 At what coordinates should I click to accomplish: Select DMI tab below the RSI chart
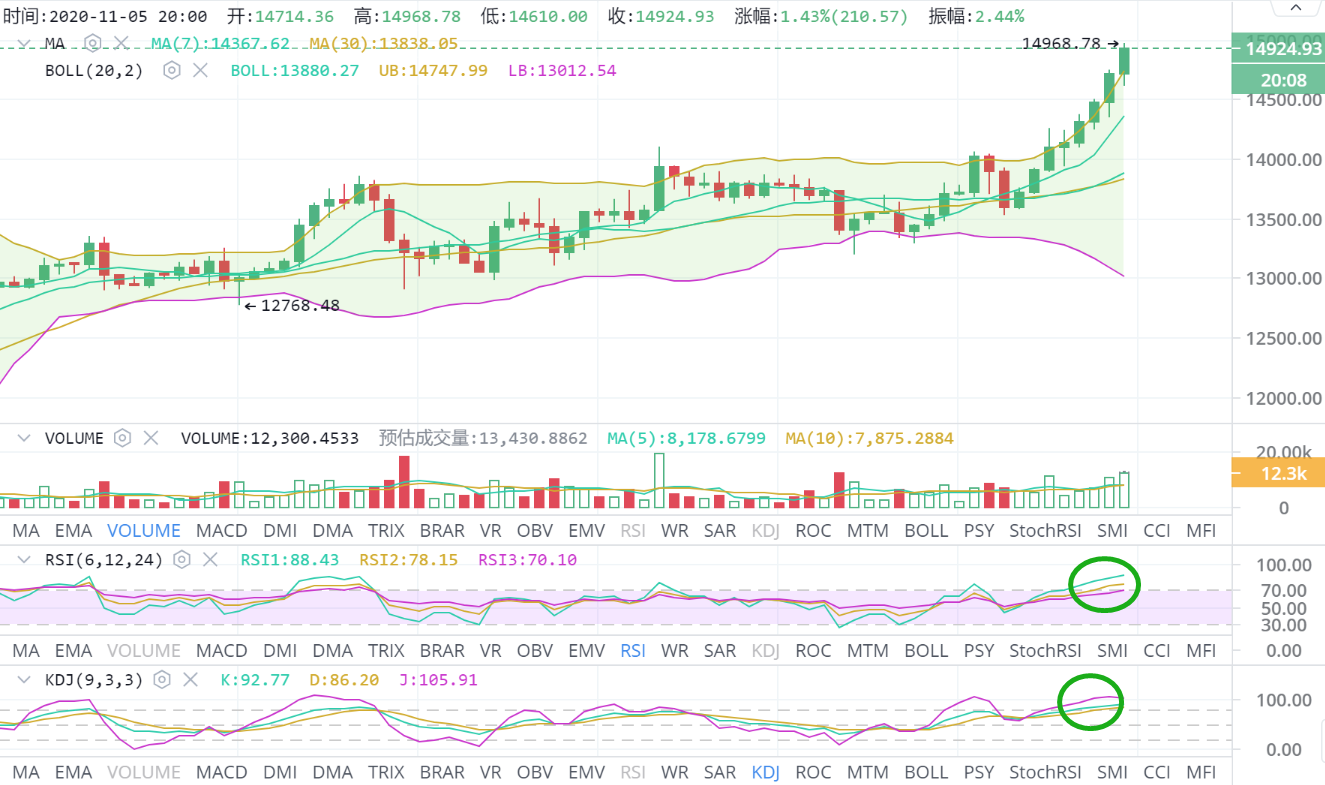pos(279,651)
